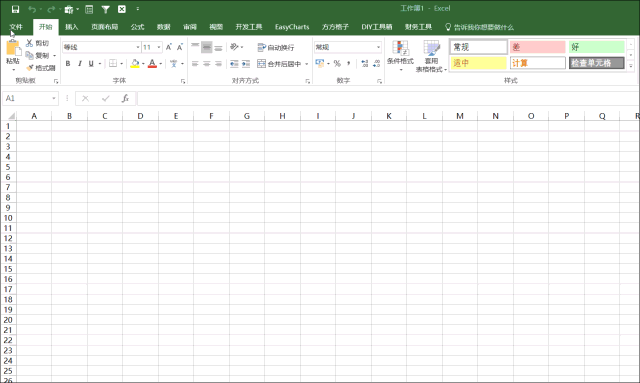Click the Paste clipboard icon
Viewport: 640px width, 383px height.
point(13,48)
